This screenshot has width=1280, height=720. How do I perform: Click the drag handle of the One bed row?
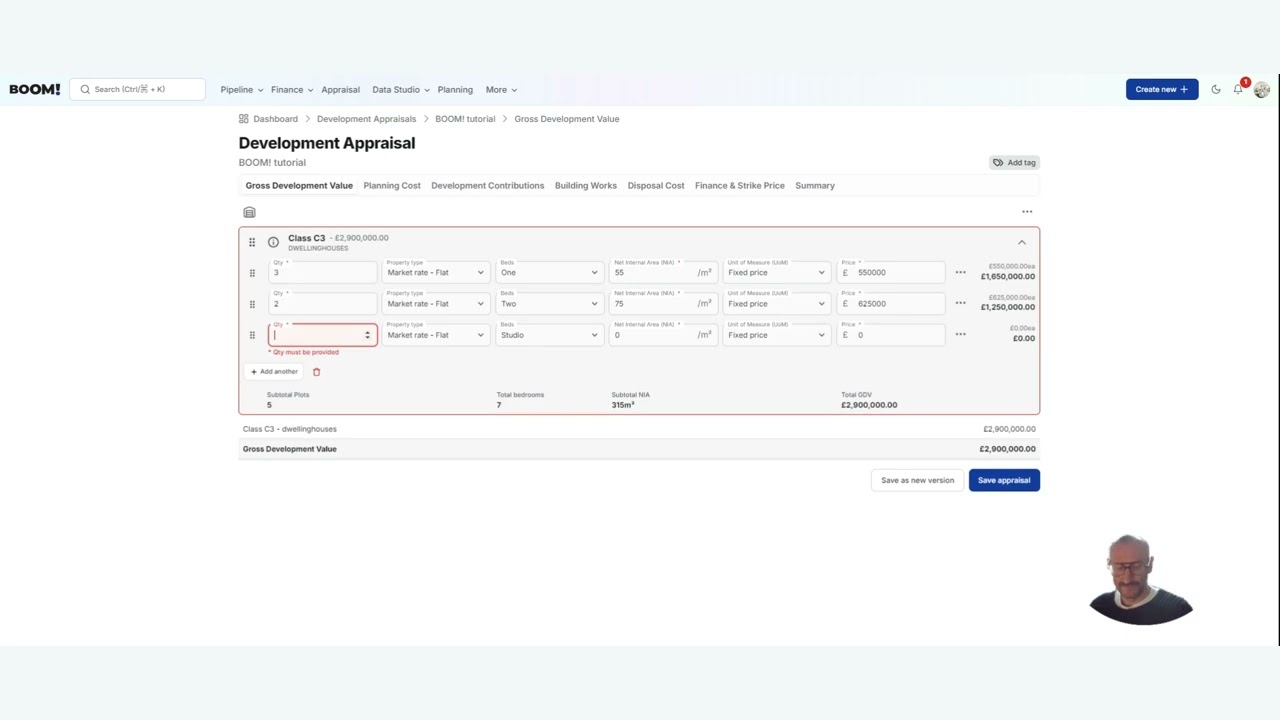pos(252,273)
